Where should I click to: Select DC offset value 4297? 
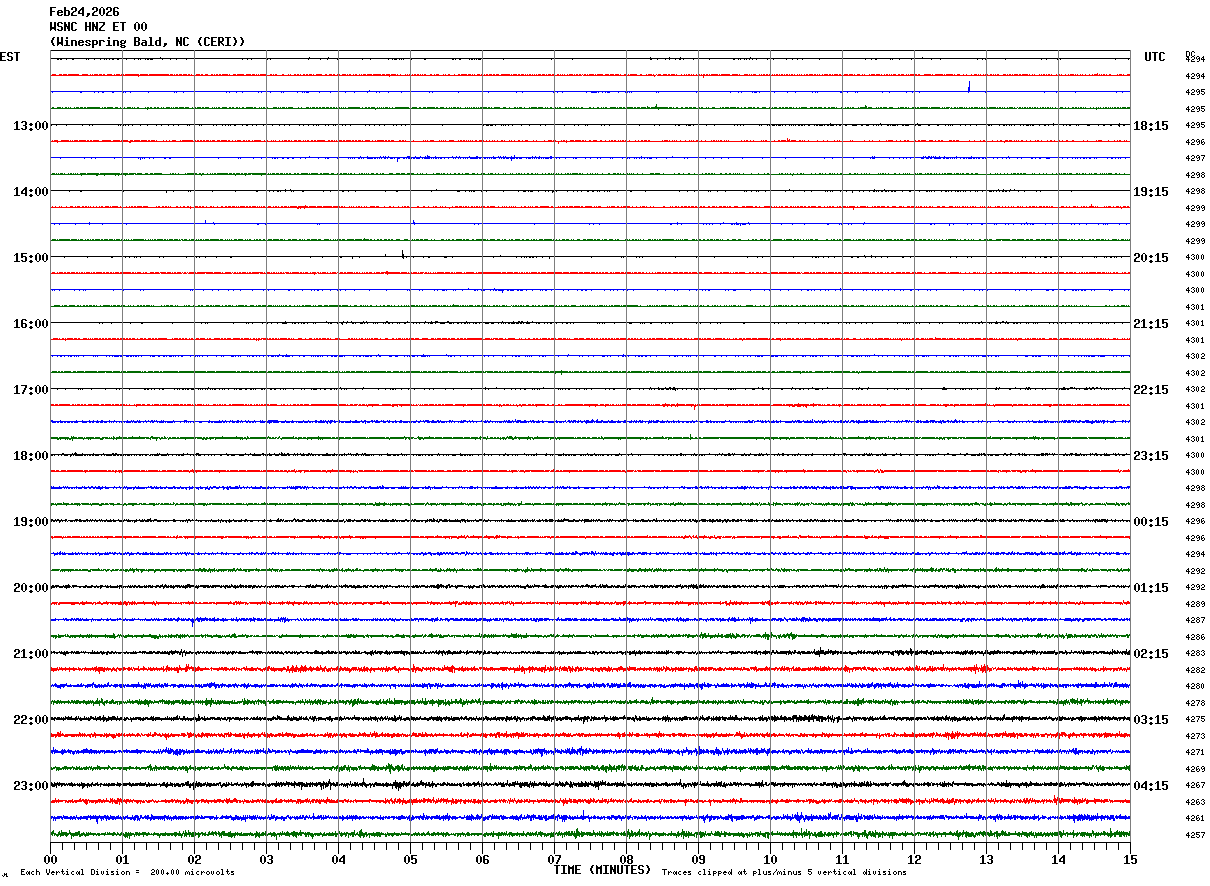point(1195,159)
